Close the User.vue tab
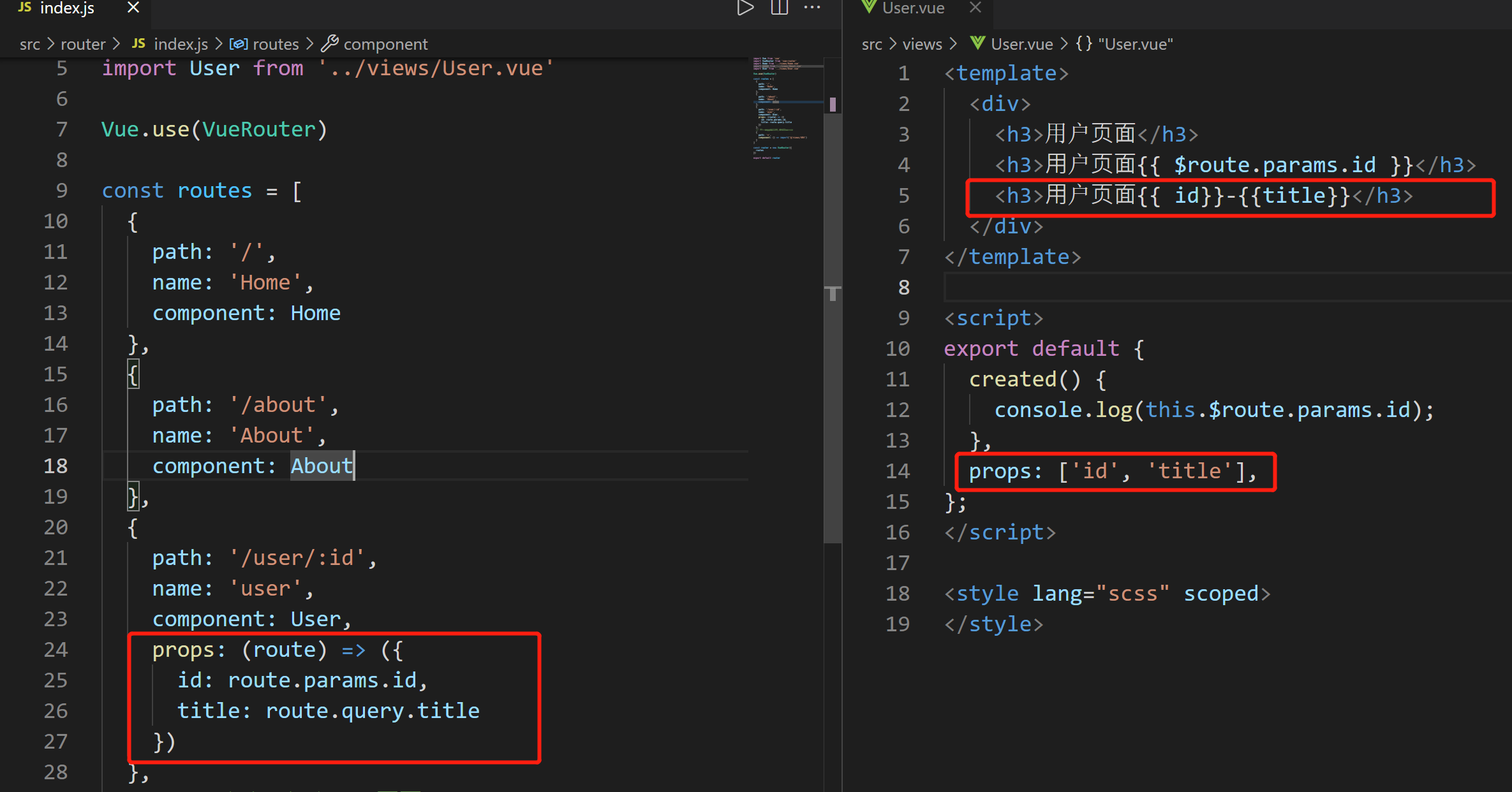The image size is (1512, 792). (975, 8)
